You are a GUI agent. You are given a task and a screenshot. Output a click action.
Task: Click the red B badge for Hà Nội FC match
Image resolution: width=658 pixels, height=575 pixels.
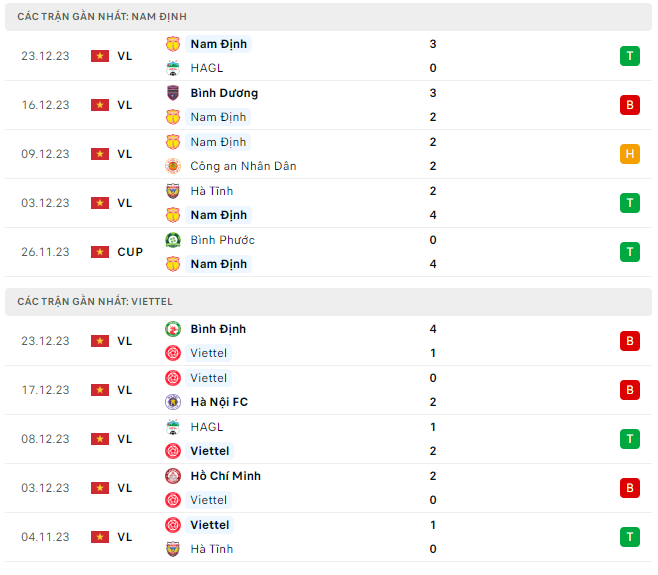(629, 390)
